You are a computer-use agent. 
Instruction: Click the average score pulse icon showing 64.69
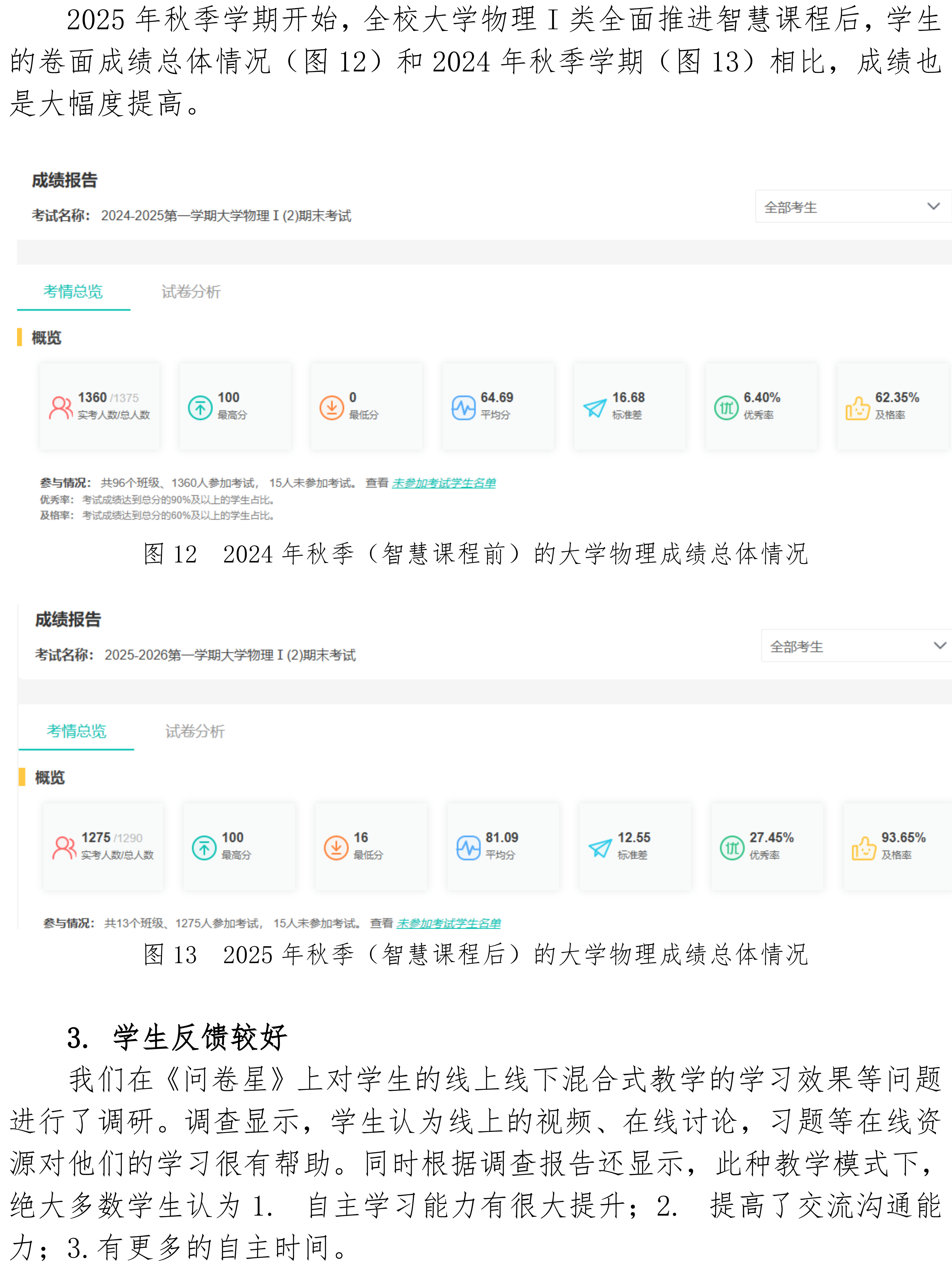(x=463, y=408)
